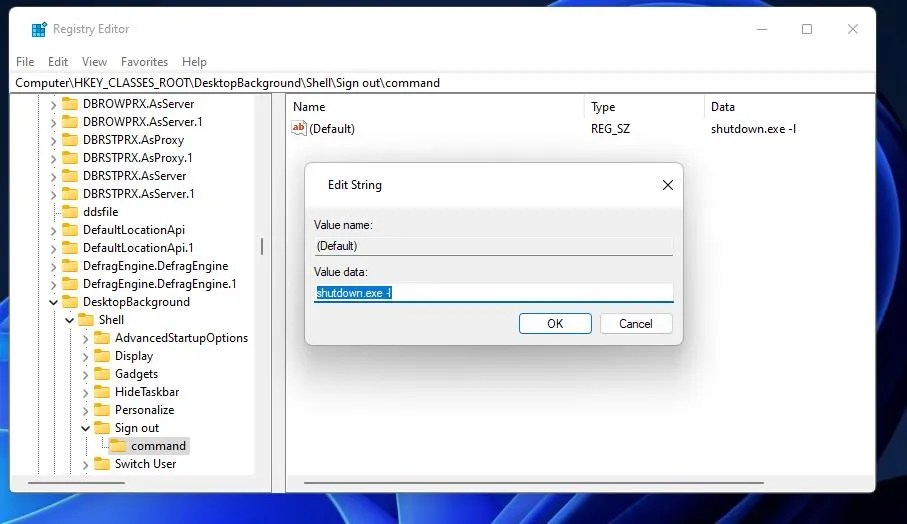Viewport: 907px width, 524px height.
Task: Click the HideTaskbar folder icon
Action: coord(102,392)
